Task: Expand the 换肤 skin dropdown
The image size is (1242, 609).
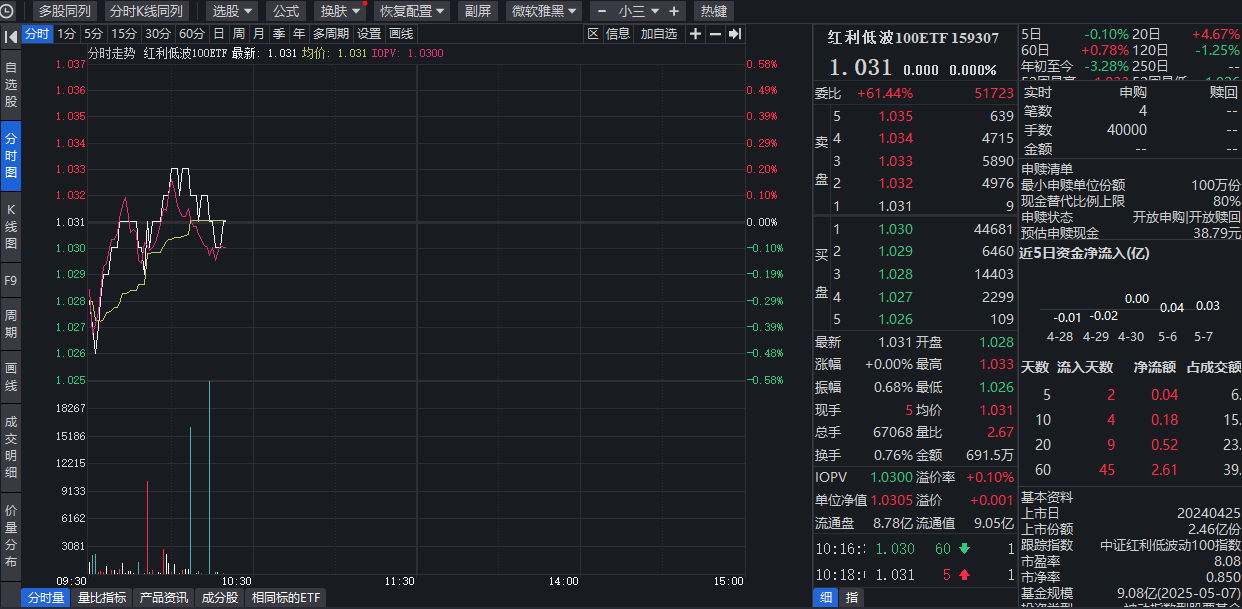Action: tap(341, 11)
